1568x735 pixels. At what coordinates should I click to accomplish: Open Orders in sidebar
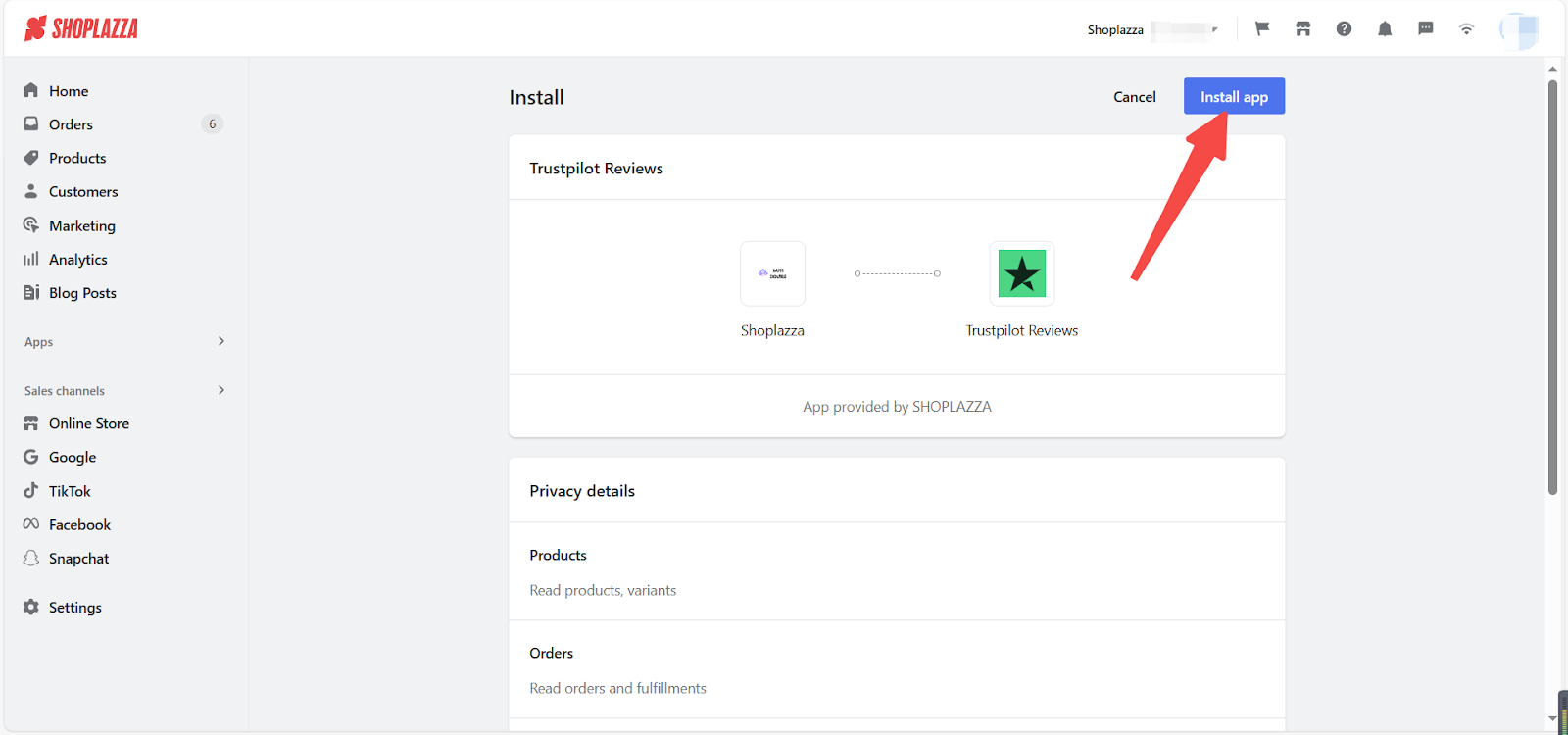point(71,124)
